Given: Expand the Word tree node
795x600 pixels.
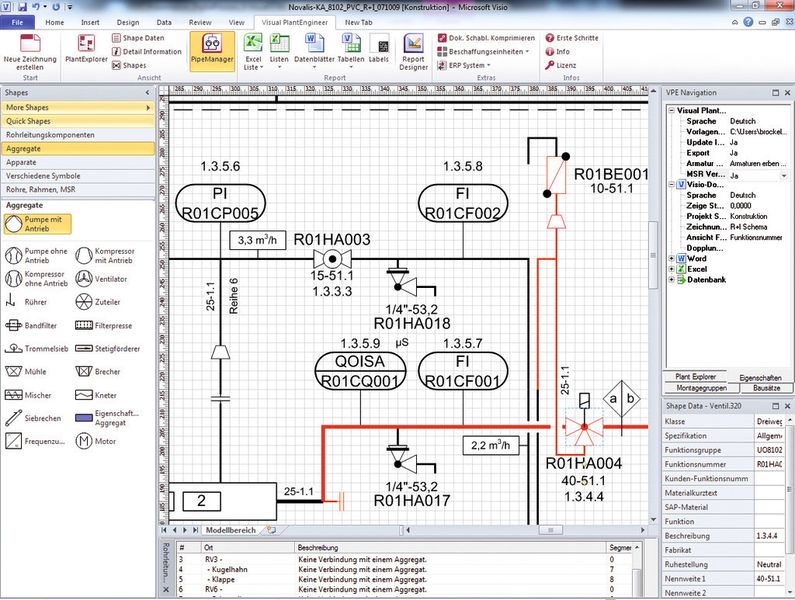Looking at the screenshot, I should point(671,259).
